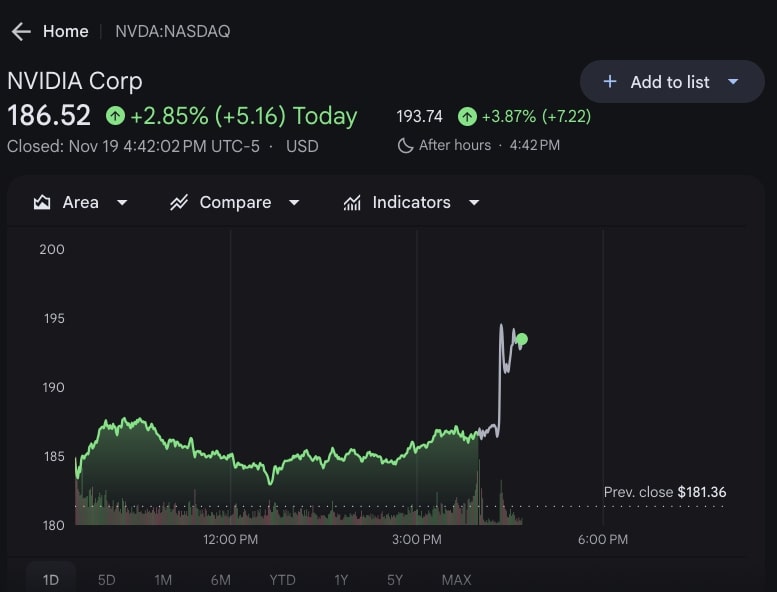777x592 pixels.
Task: Expand the Area dropdown arrow
Action: 122,203
